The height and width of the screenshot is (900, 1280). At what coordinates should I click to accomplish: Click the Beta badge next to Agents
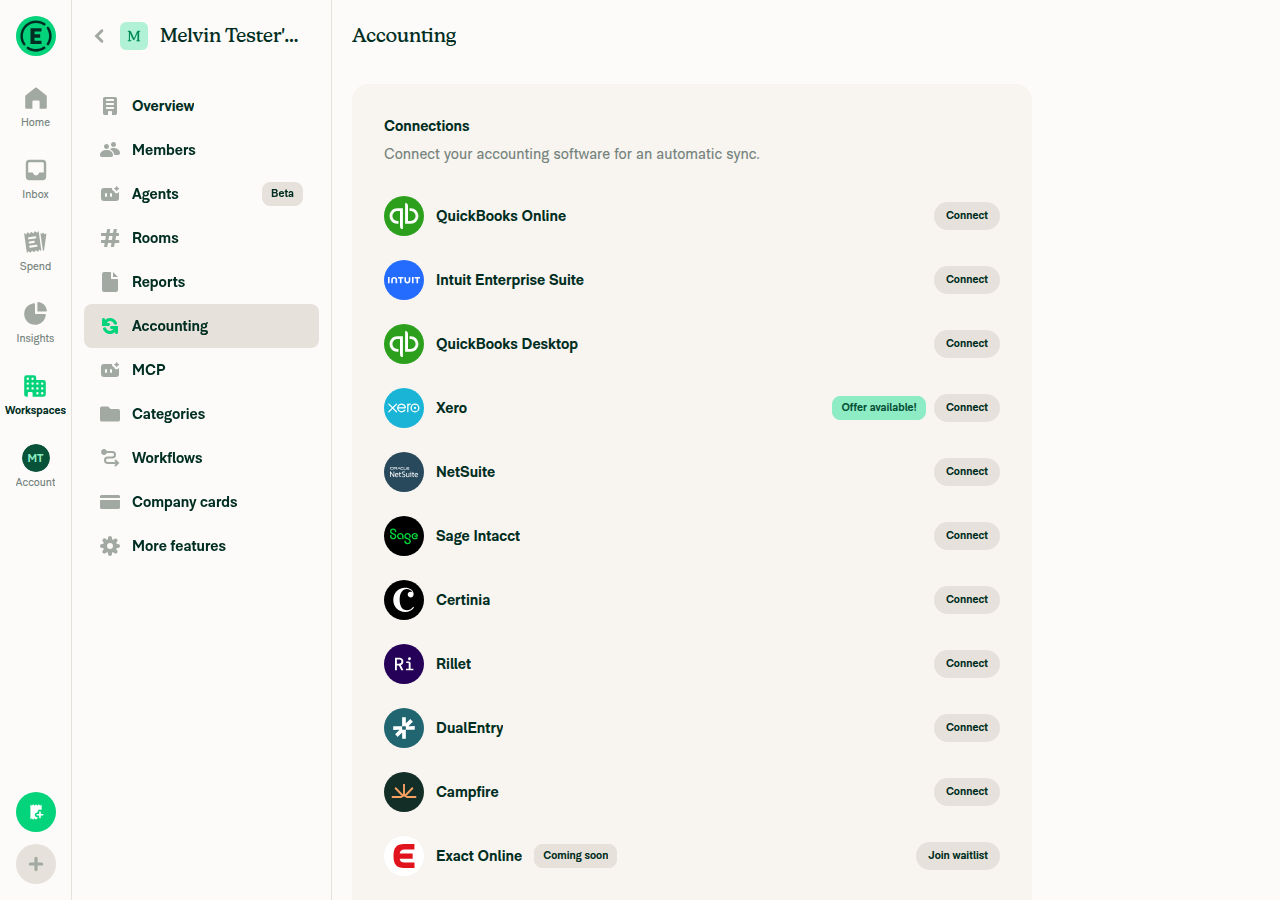pos(282,194)
